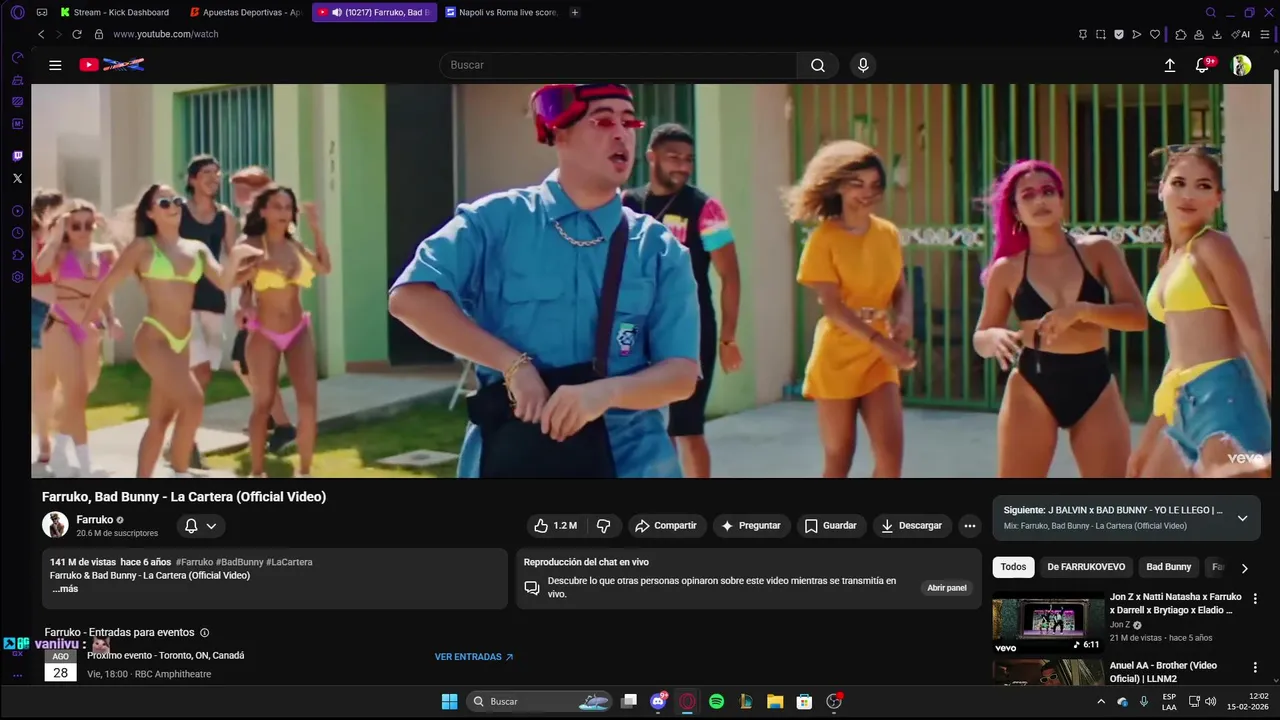Open options for Anuel AA Brother video
The image size is (1280, 720).
(x=1255, y=666)
